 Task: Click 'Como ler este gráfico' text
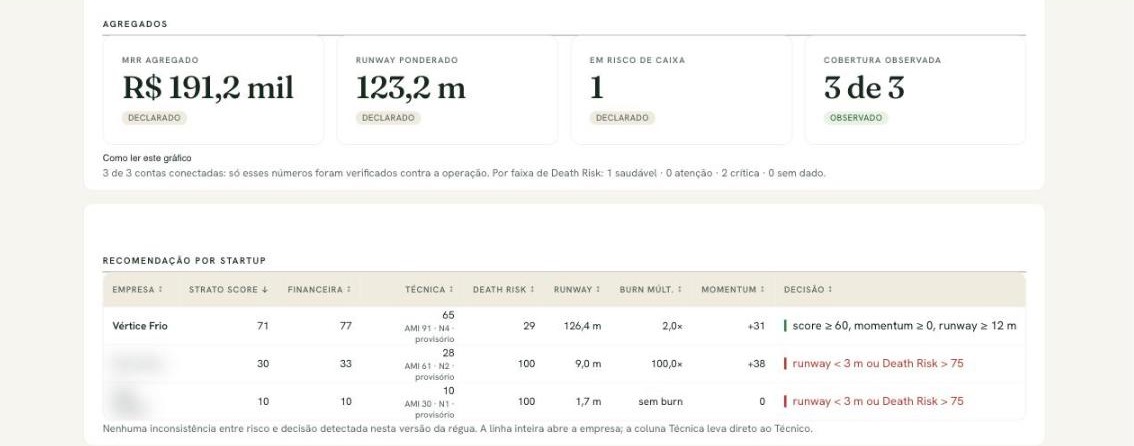[x=147, y=158]
